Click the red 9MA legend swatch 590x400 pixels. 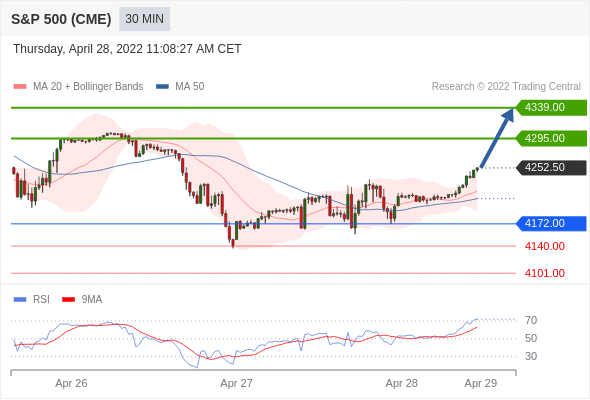point(68,300)
